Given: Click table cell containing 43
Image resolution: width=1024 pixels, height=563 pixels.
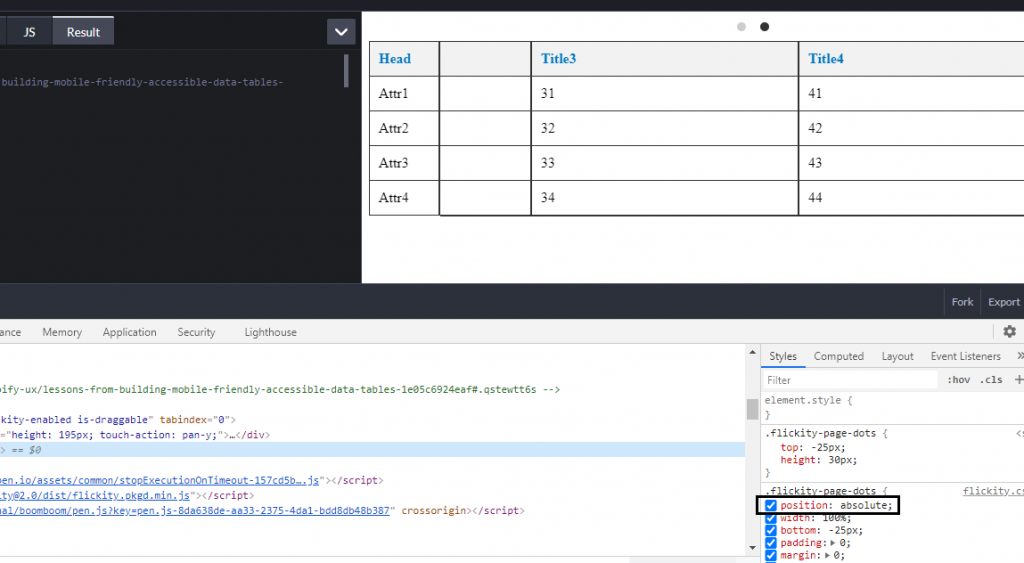Looking at the screenshot, I should (912, 163).
